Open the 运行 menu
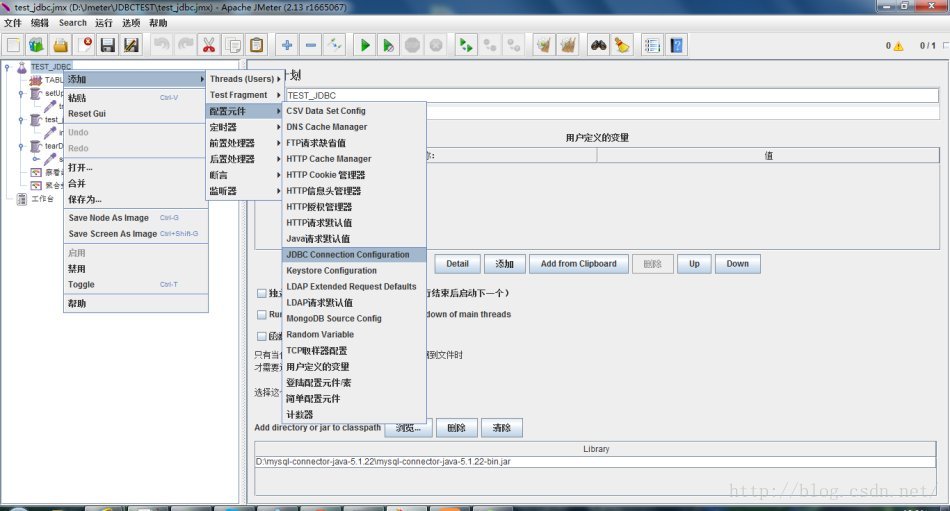 [x=104, y=23]
